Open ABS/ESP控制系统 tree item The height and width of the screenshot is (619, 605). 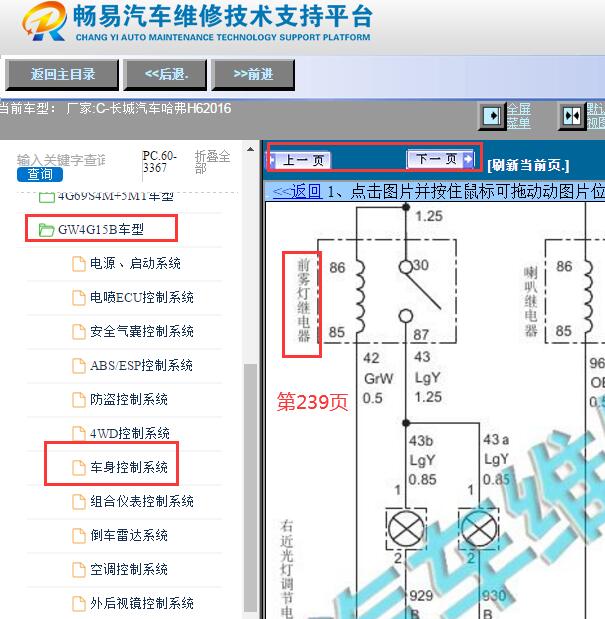[141, 365]
